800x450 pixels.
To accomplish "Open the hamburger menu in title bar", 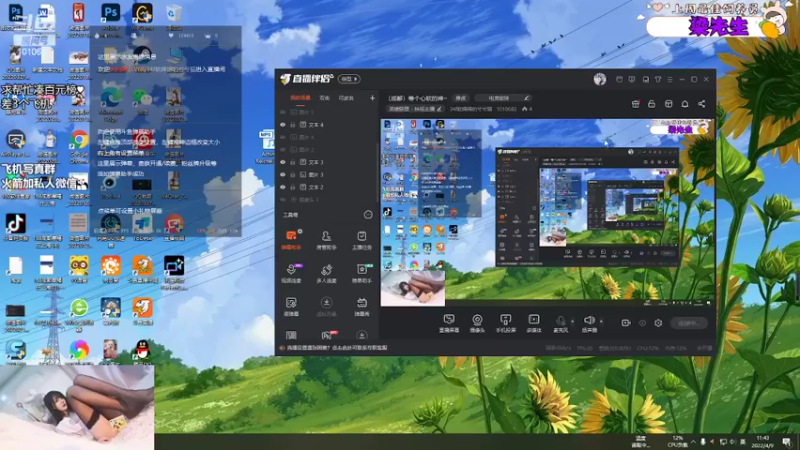I will click(670, 80).
